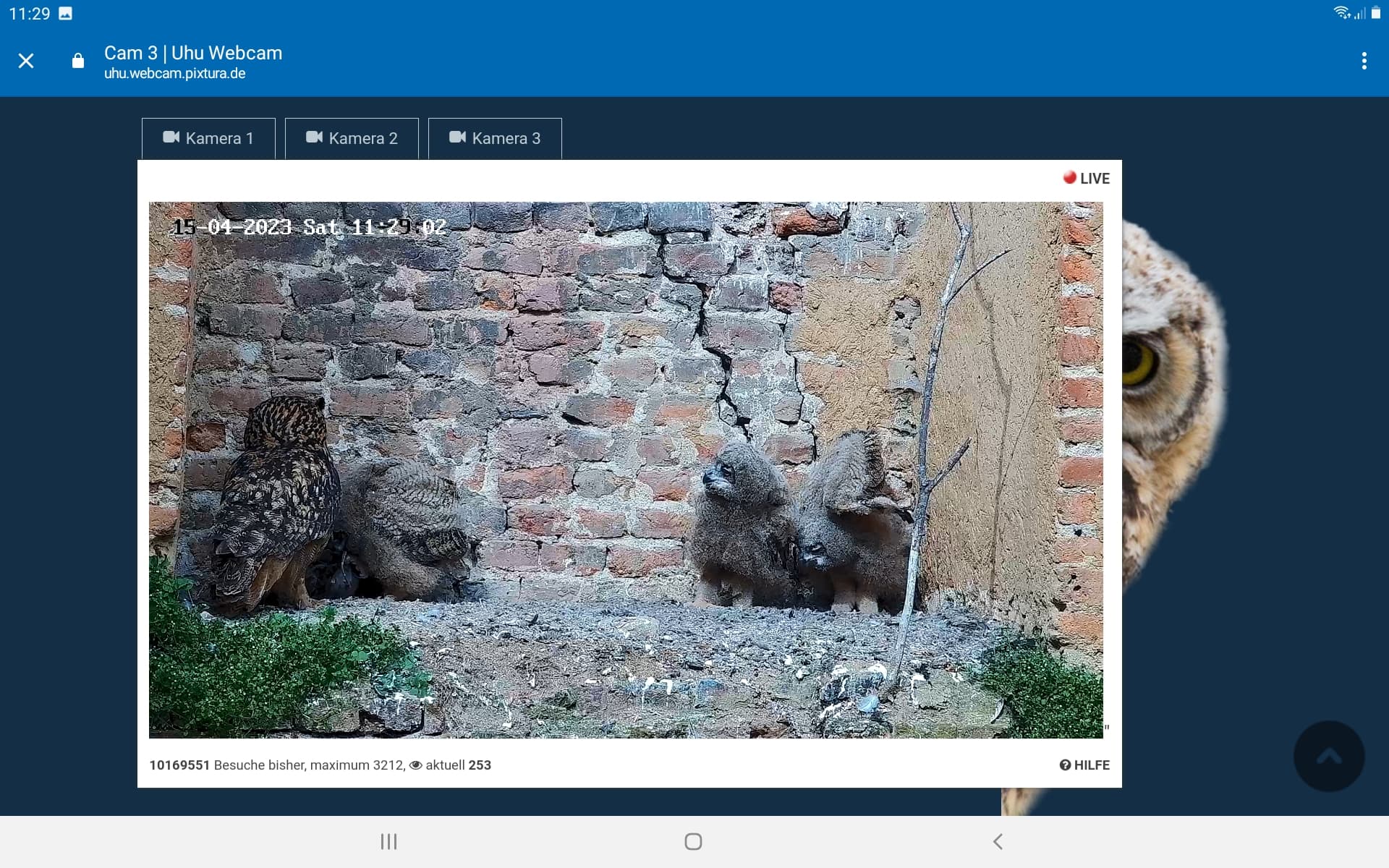Tap the page title 'Cam 3 | Uhu Webcam'
Viewport: 1389px width, 868px height.
(193, 53)
